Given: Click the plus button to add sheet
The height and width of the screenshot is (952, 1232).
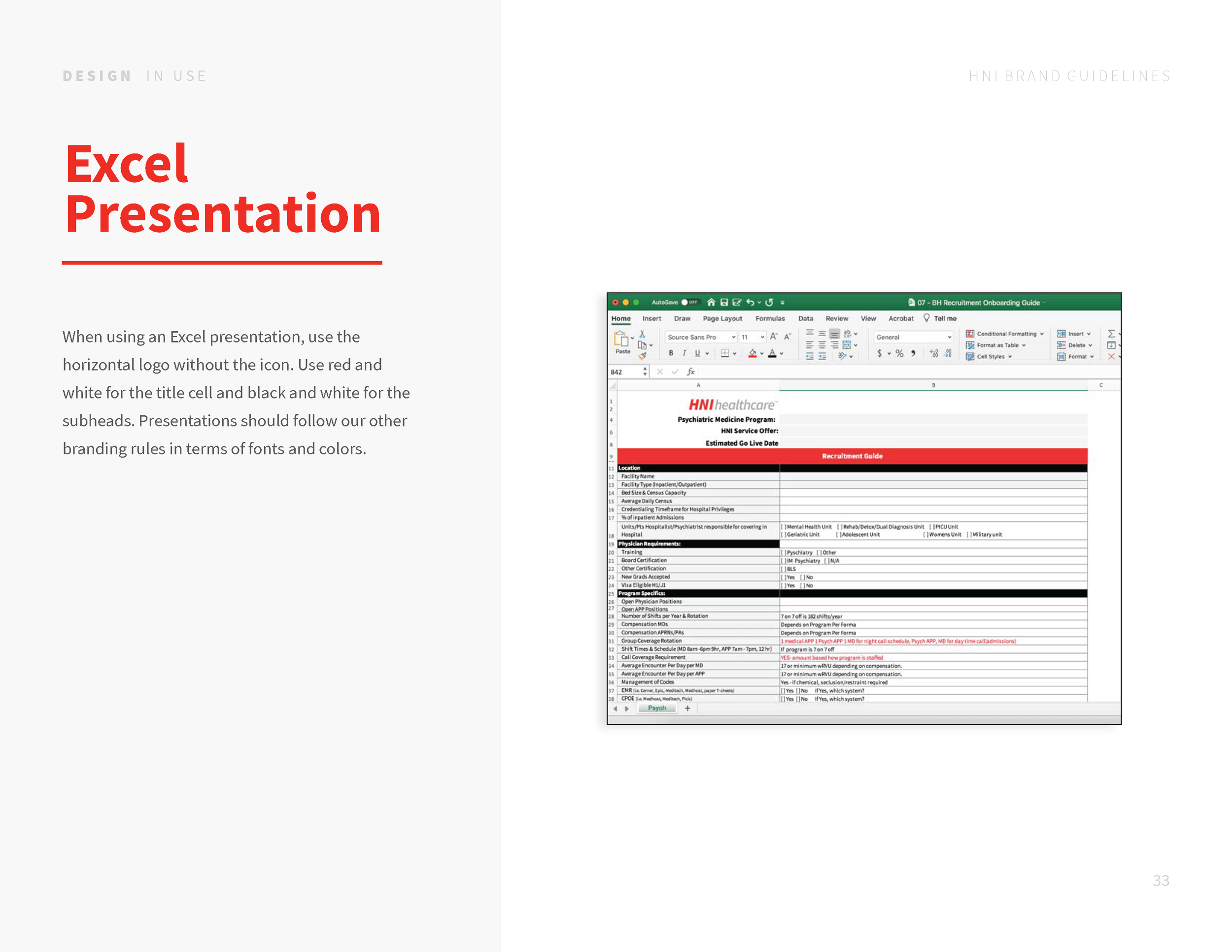Looking at the screenshot, I should click(687, 709).
